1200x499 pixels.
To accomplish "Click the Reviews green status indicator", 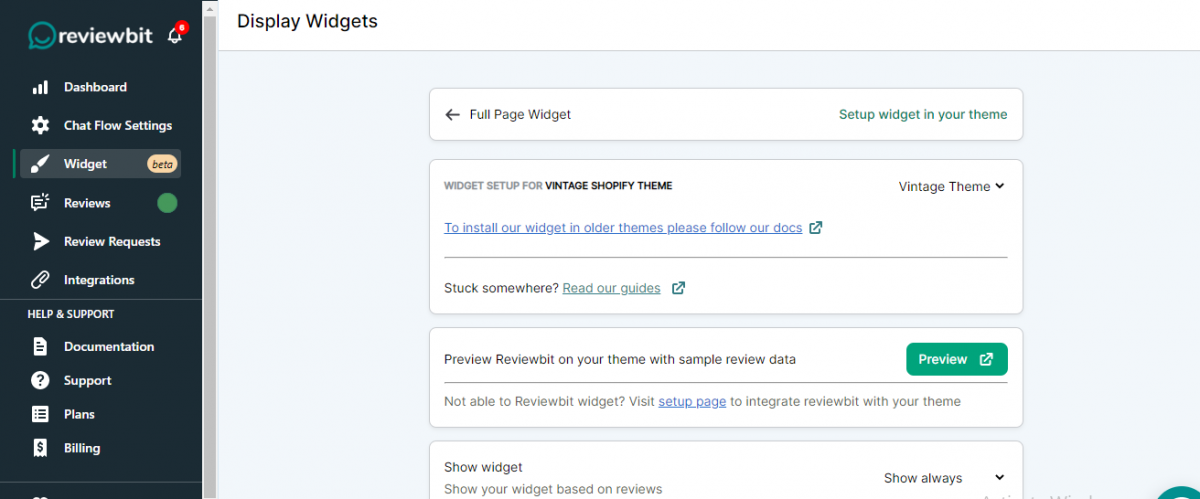I will [167, 203].
